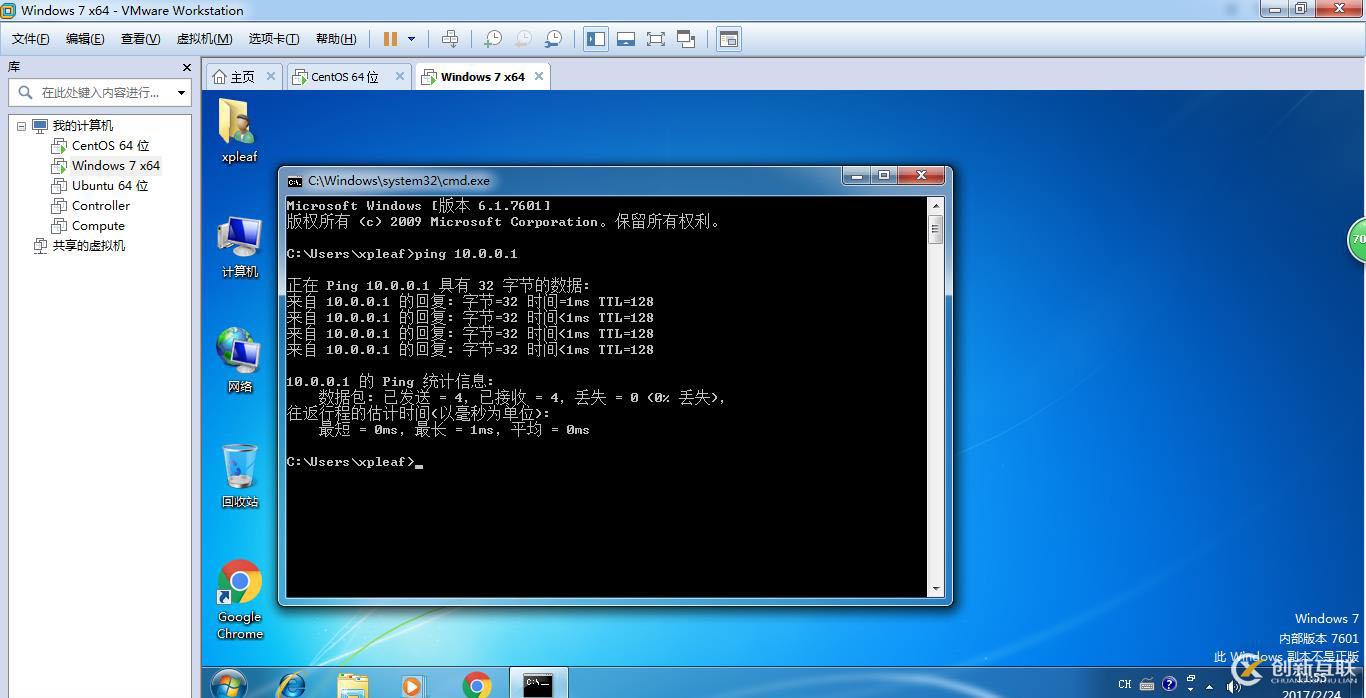The height and width of the screenshot is (698, 1366).
Task: Click the send Ctrl+Alt+Del toolbar icon
Action: pyautogui.click(x=450, y=39)
